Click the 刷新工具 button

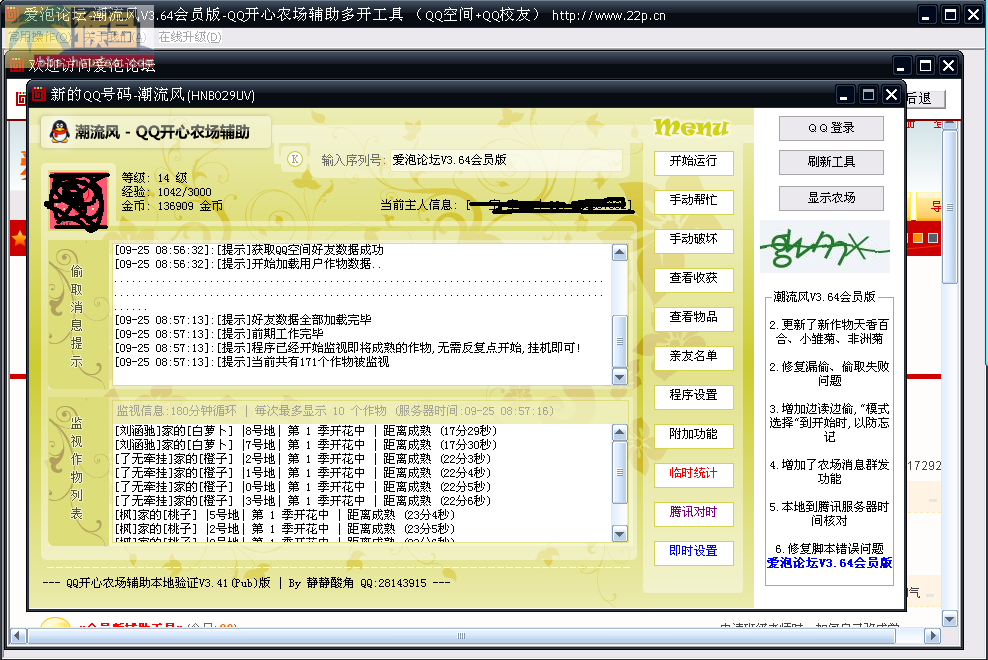pyautogui.click(x=831, y=163)
